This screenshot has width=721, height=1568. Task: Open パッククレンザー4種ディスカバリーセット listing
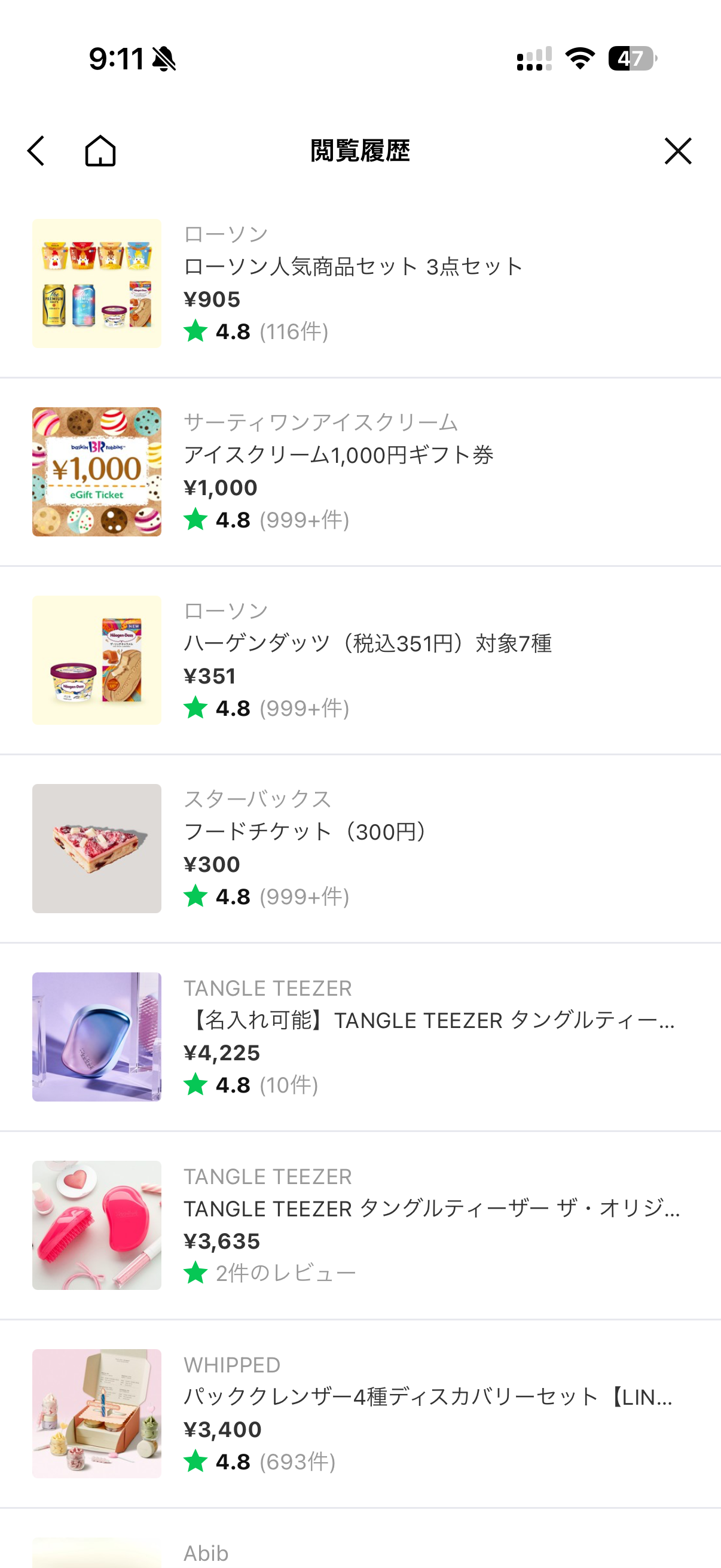427,1396
